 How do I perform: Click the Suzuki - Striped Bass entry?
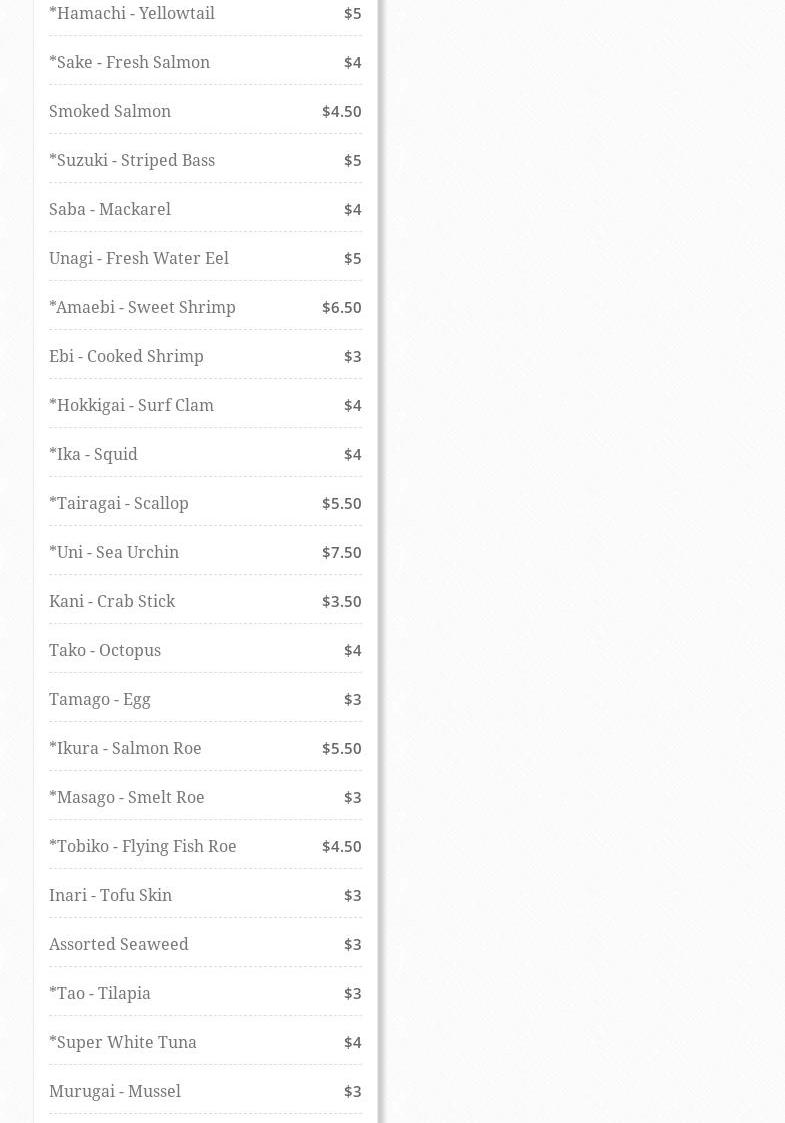coord(132,161)
